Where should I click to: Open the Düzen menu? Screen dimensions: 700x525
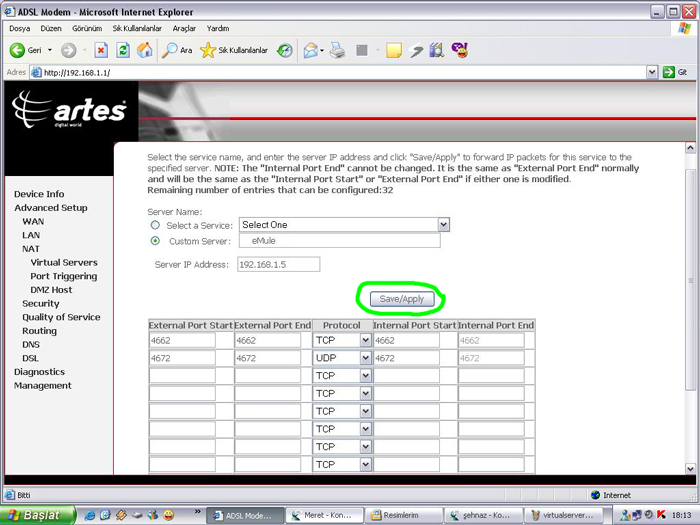(51, 29)
